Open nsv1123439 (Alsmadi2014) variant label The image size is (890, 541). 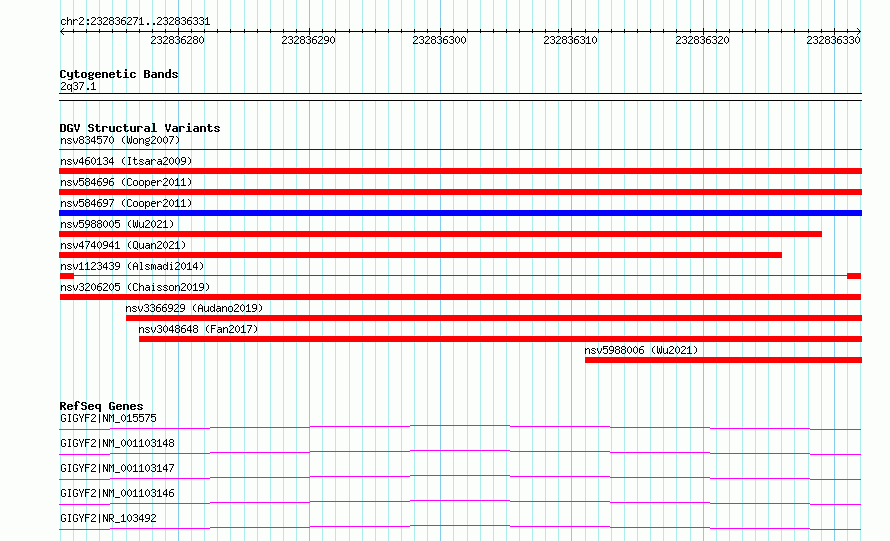(x=132, y=266)
